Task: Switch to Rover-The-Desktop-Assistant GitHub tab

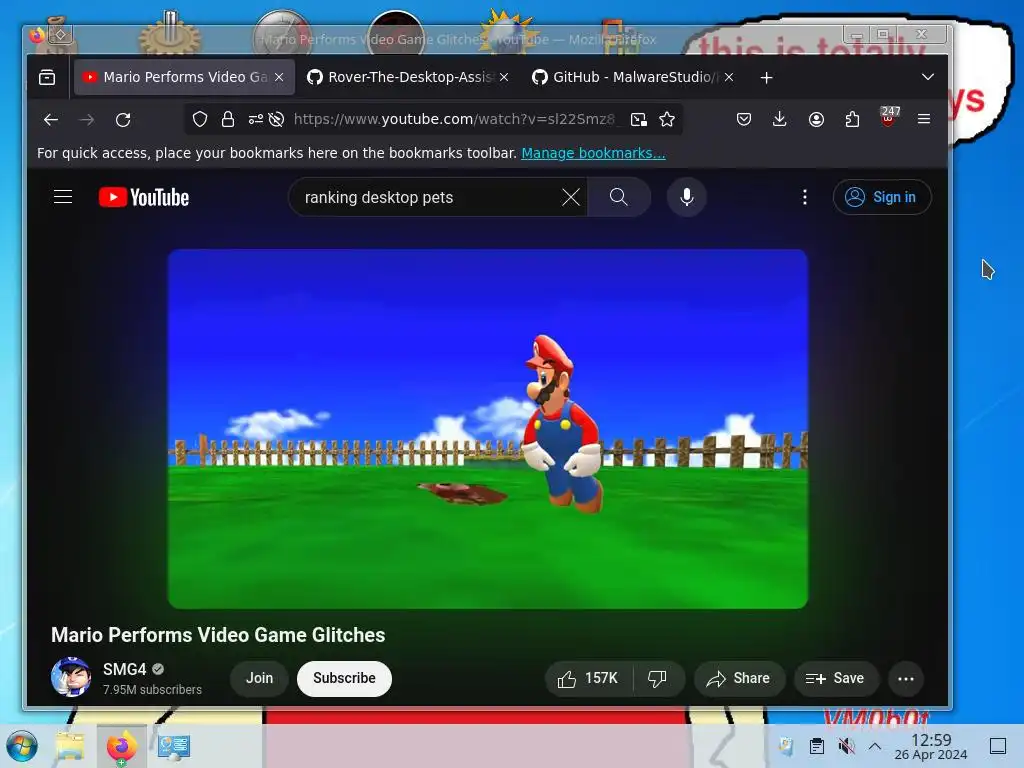Action: click(409, 77)
